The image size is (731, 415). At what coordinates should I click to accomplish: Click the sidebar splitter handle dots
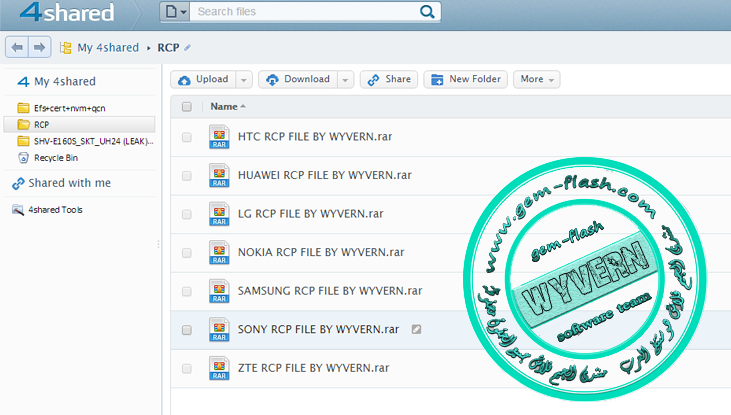click(x=159, y=244)
